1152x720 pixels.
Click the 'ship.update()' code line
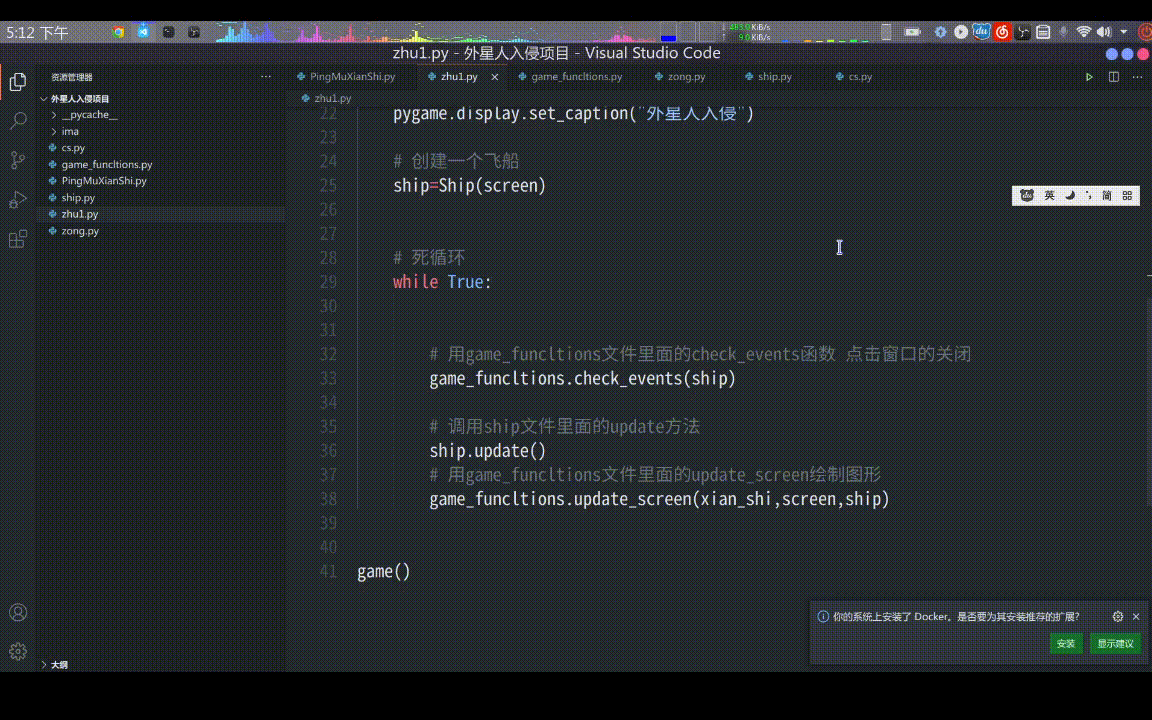pyautogui.click(x=487, y=451)
